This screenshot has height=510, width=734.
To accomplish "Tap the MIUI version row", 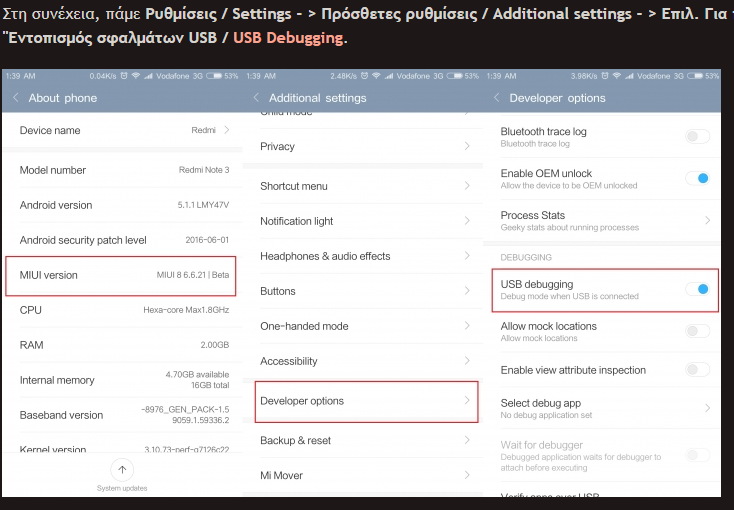I will 121,275.
